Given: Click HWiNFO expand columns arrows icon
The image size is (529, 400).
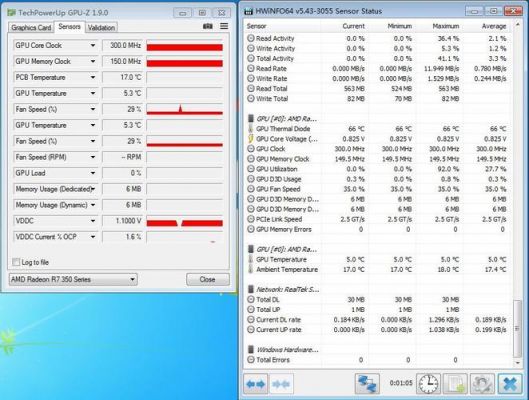Looking at the screenshot, I should click(255, 384).
